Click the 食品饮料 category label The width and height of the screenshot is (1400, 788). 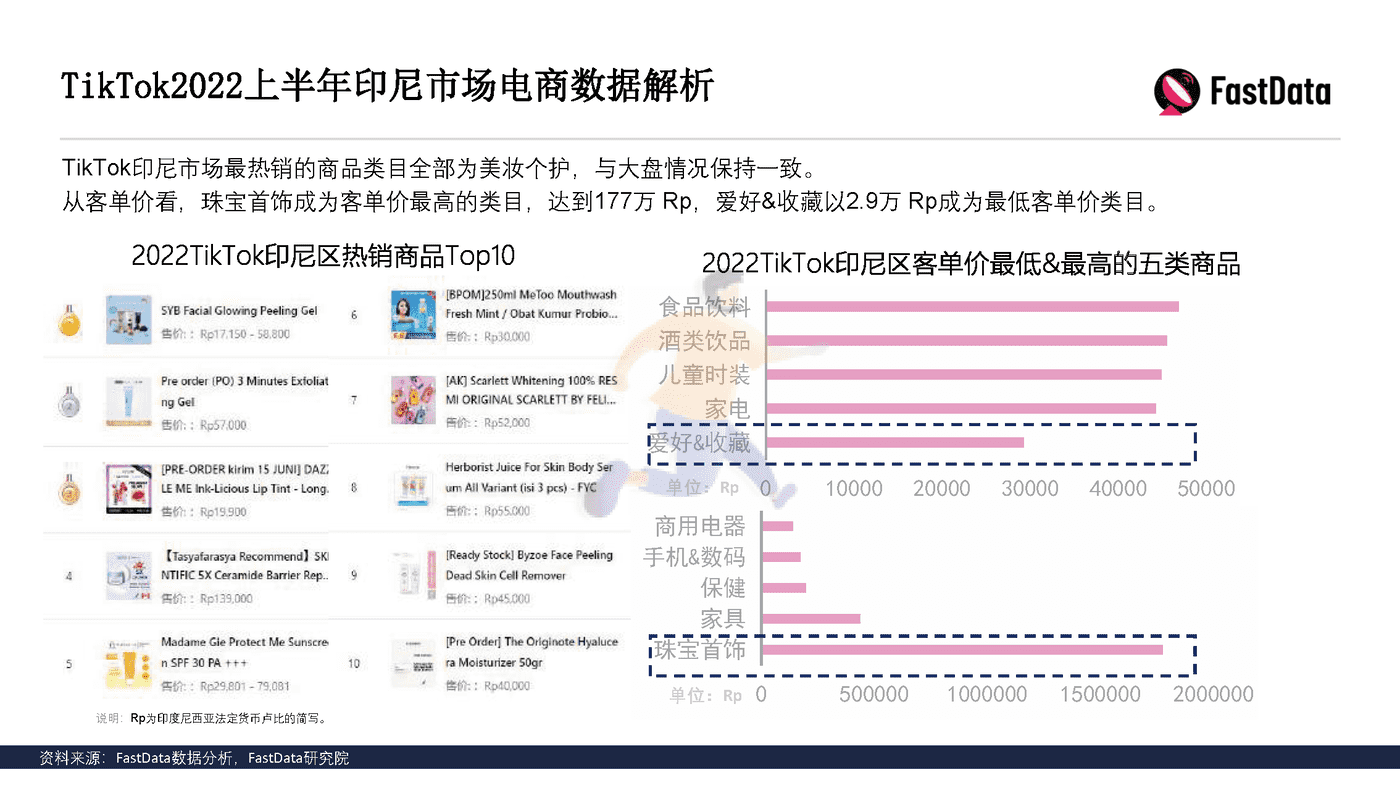705,306
